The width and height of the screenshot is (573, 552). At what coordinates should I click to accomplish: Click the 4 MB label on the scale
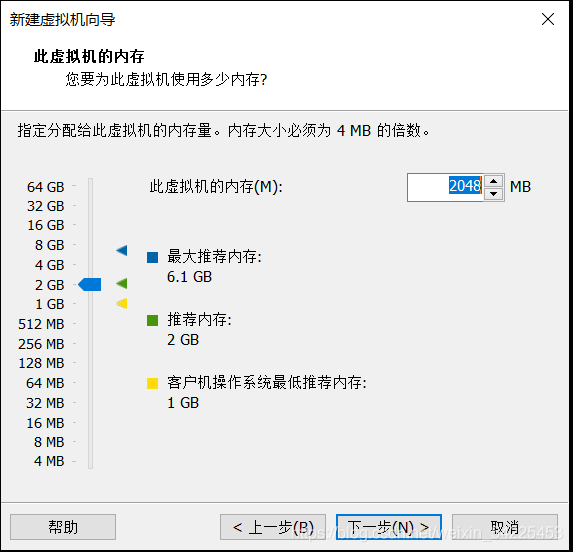(49, 461)
